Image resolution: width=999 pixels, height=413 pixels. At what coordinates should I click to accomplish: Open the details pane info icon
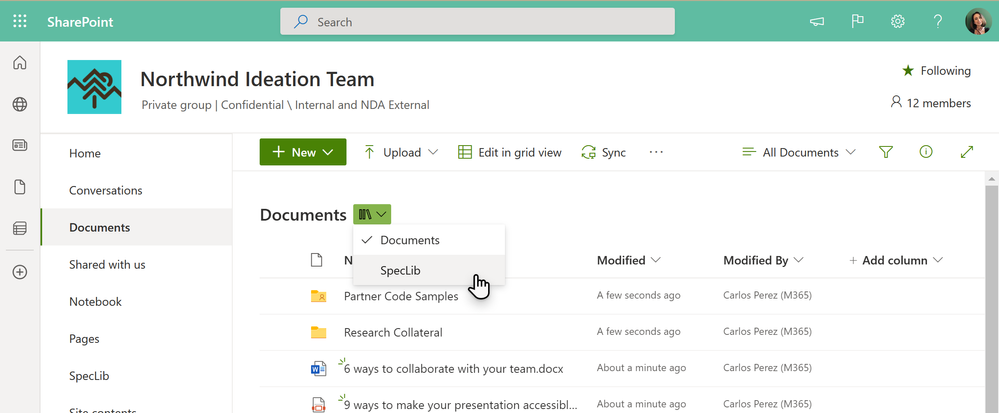pyautogui.click(x=926, y=152)
